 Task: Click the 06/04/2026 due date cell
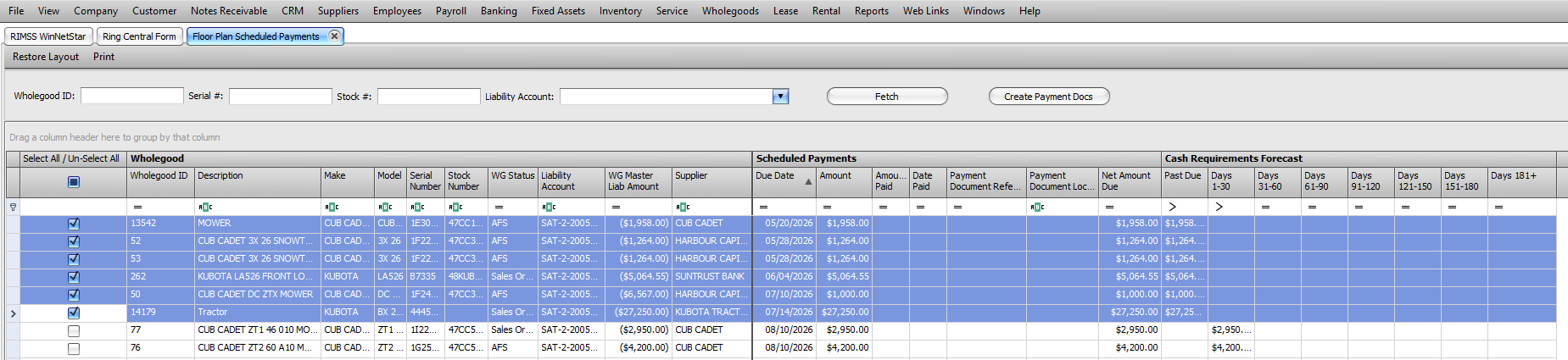(784, 277)
